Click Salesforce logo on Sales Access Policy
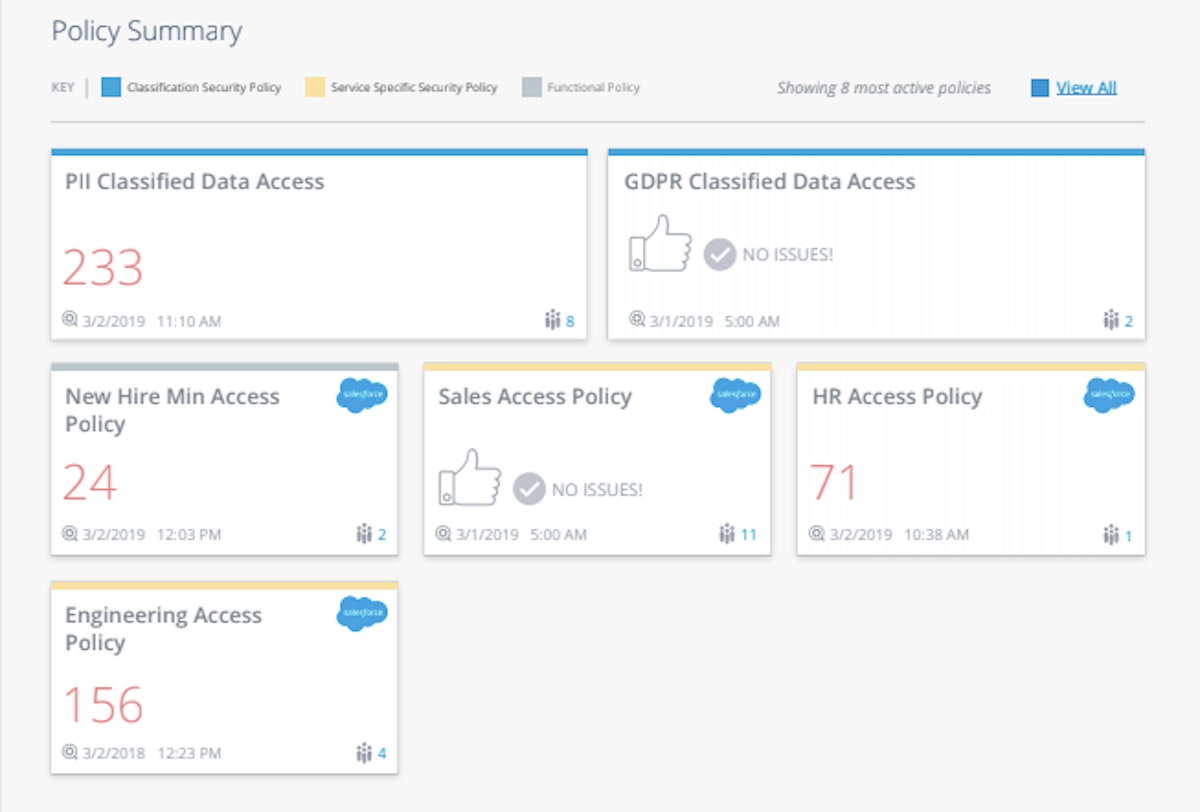The height and width of the screenshot is (812, 1200). tap(735, 396)
